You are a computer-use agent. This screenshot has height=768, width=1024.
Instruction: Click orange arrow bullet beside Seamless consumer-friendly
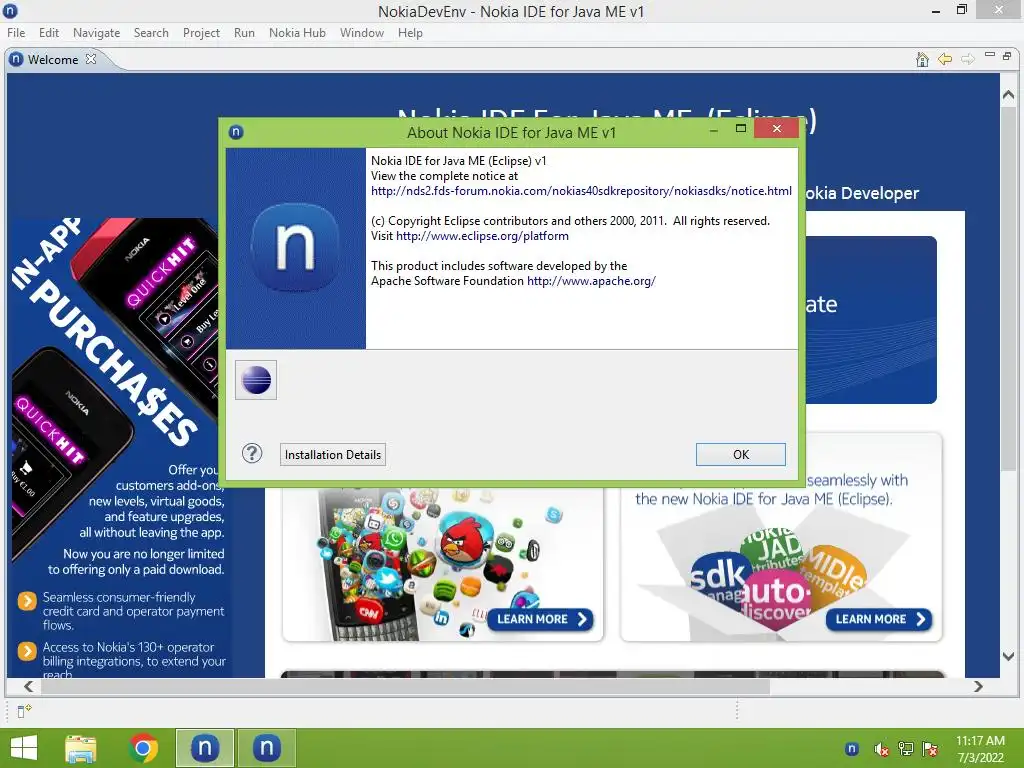click(27, 601)
